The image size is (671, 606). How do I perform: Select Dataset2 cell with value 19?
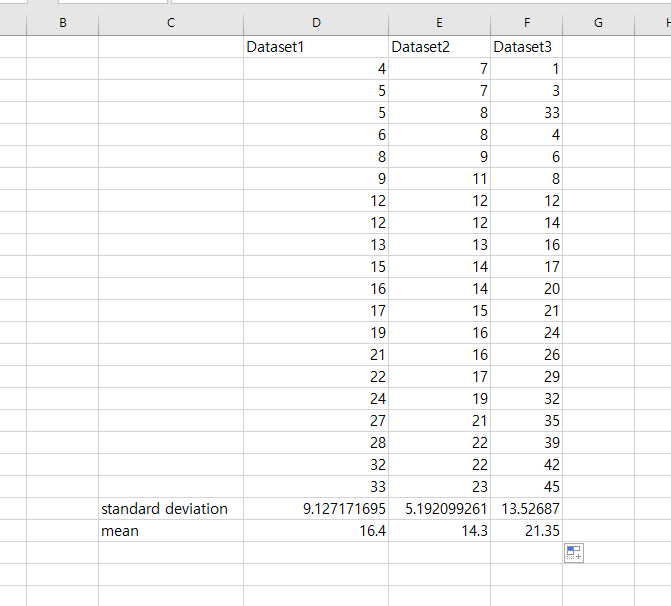click(x=439, y=398)
